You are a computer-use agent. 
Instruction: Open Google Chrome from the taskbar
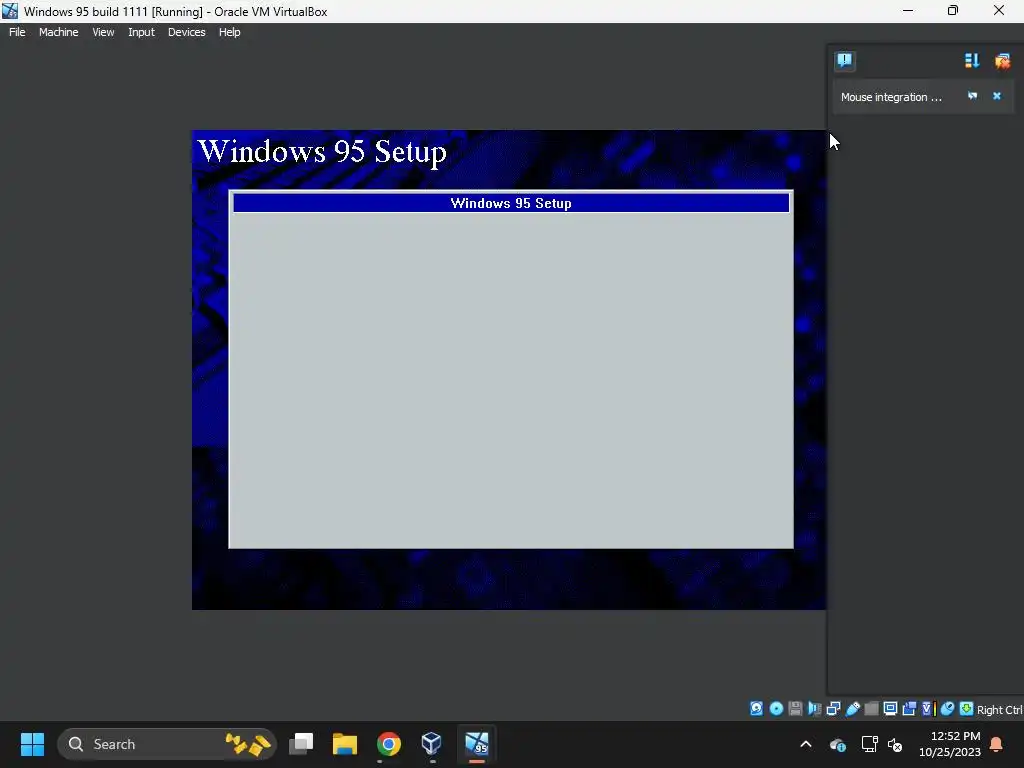tap(389, 744)
